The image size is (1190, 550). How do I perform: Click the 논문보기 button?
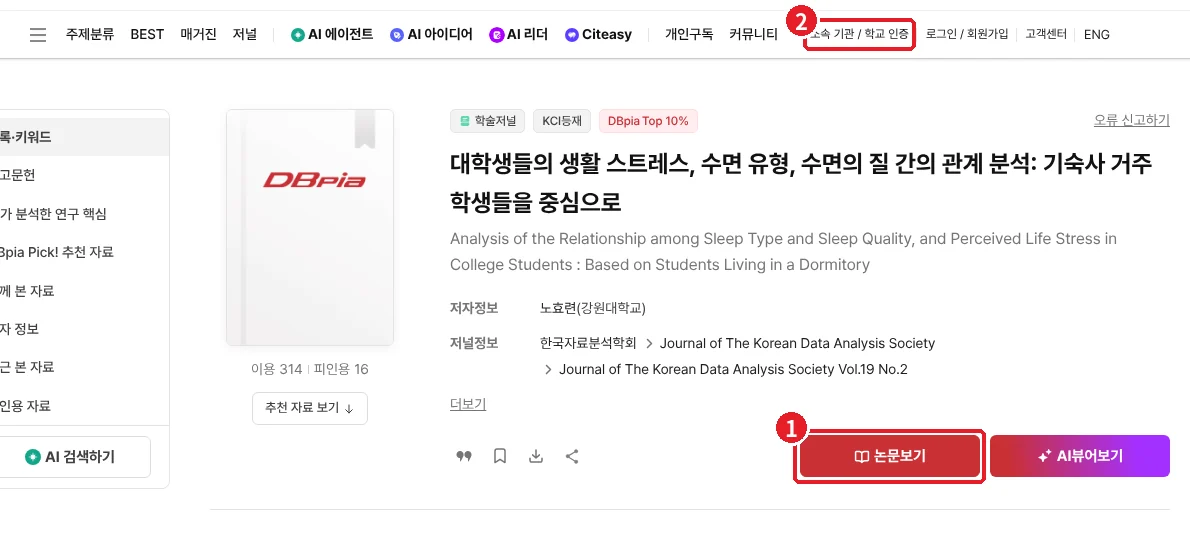(890, 456)
